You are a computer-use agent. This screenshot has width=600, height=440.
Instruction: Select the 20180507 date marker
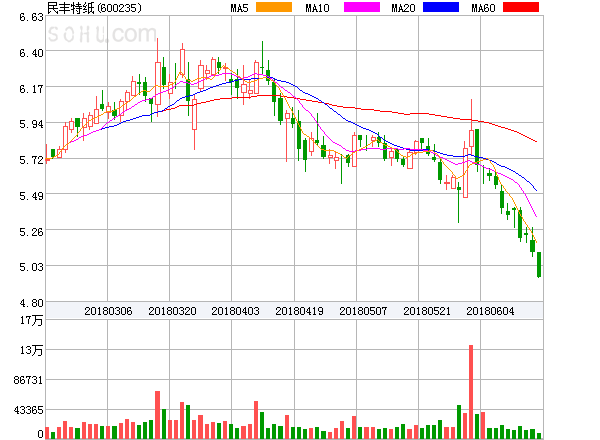point(363,311)
